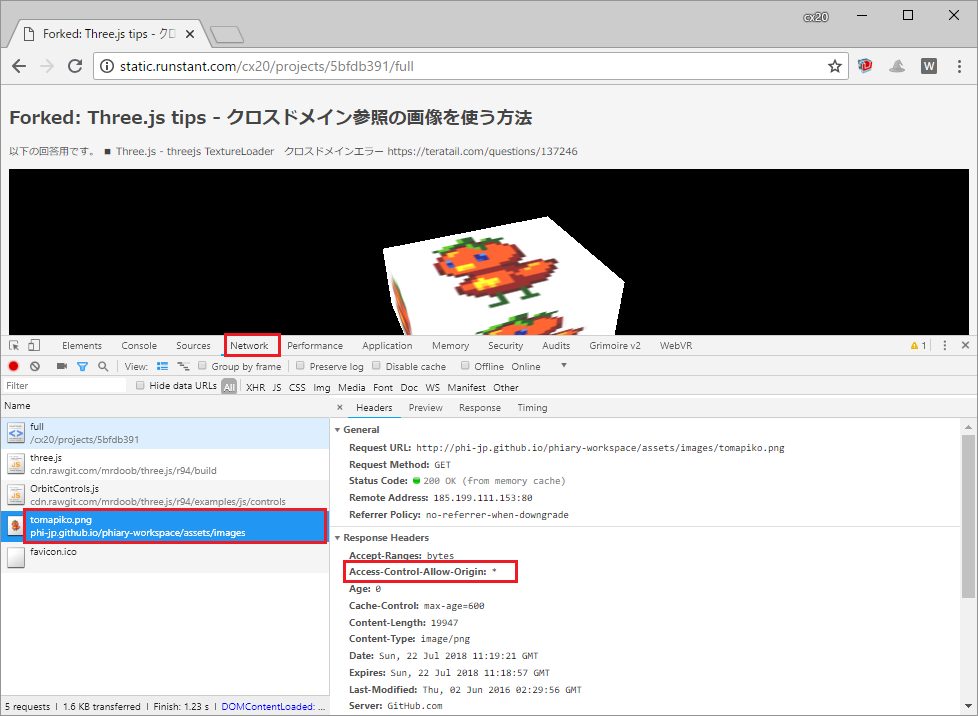This screenshot has height=716, width=978.
Task: Toggle the device toolbar icon
Action: point(33,344)
